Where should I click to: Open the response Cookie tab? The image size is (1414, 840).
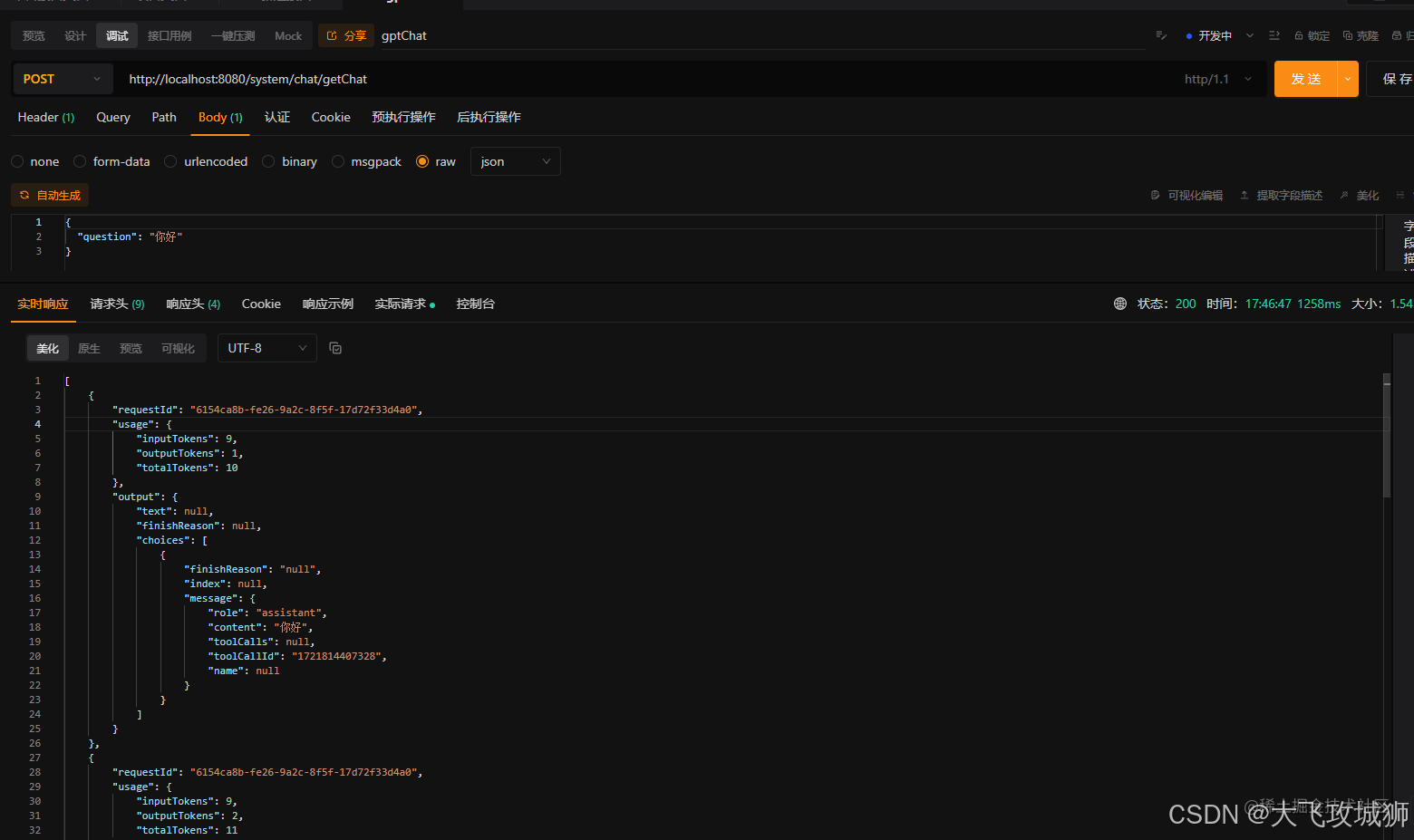(x=261, y=304)
